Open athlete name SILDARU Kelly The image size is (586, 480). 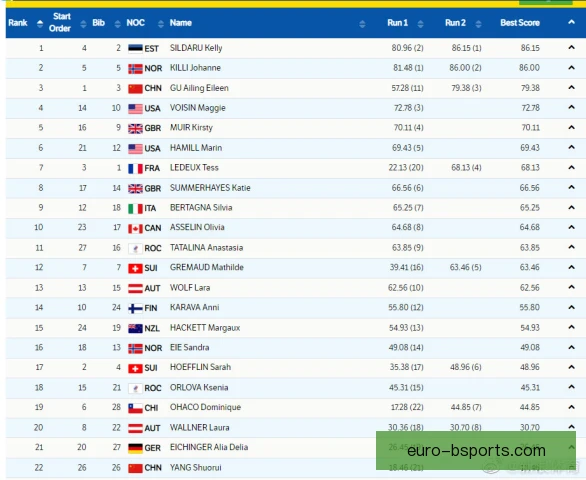(x=196, y=48)
